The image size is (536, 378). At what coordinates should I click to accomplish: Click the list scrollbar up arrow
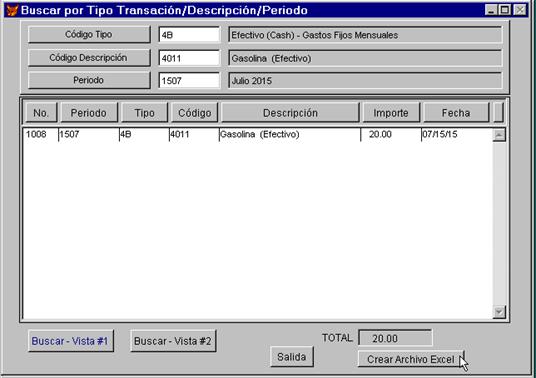click(499, 135)
